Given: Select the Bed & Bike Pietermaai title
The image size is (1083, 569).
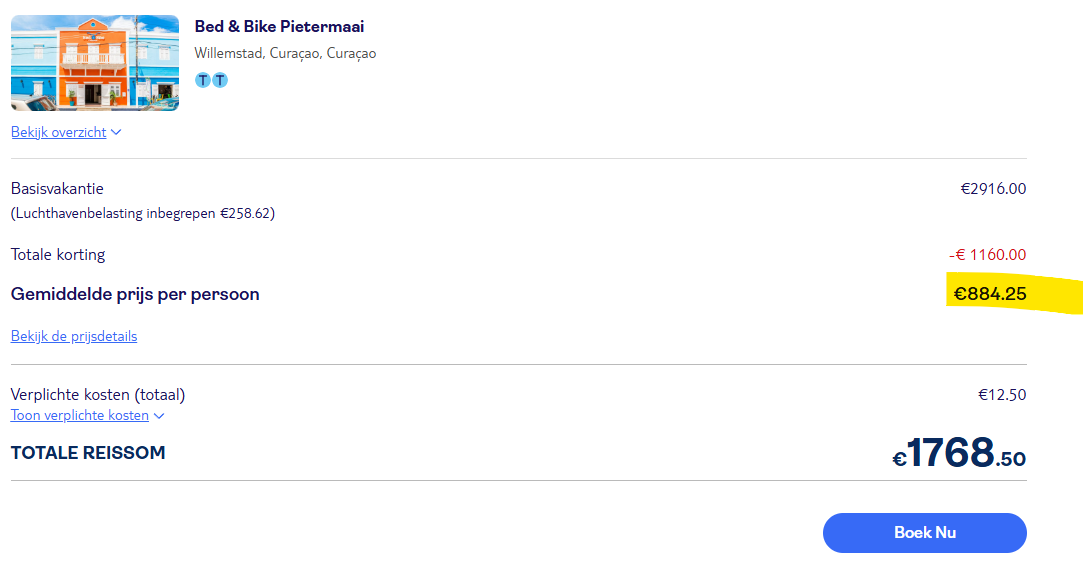Looking at the screenshot, I should (x=279, y=27).
